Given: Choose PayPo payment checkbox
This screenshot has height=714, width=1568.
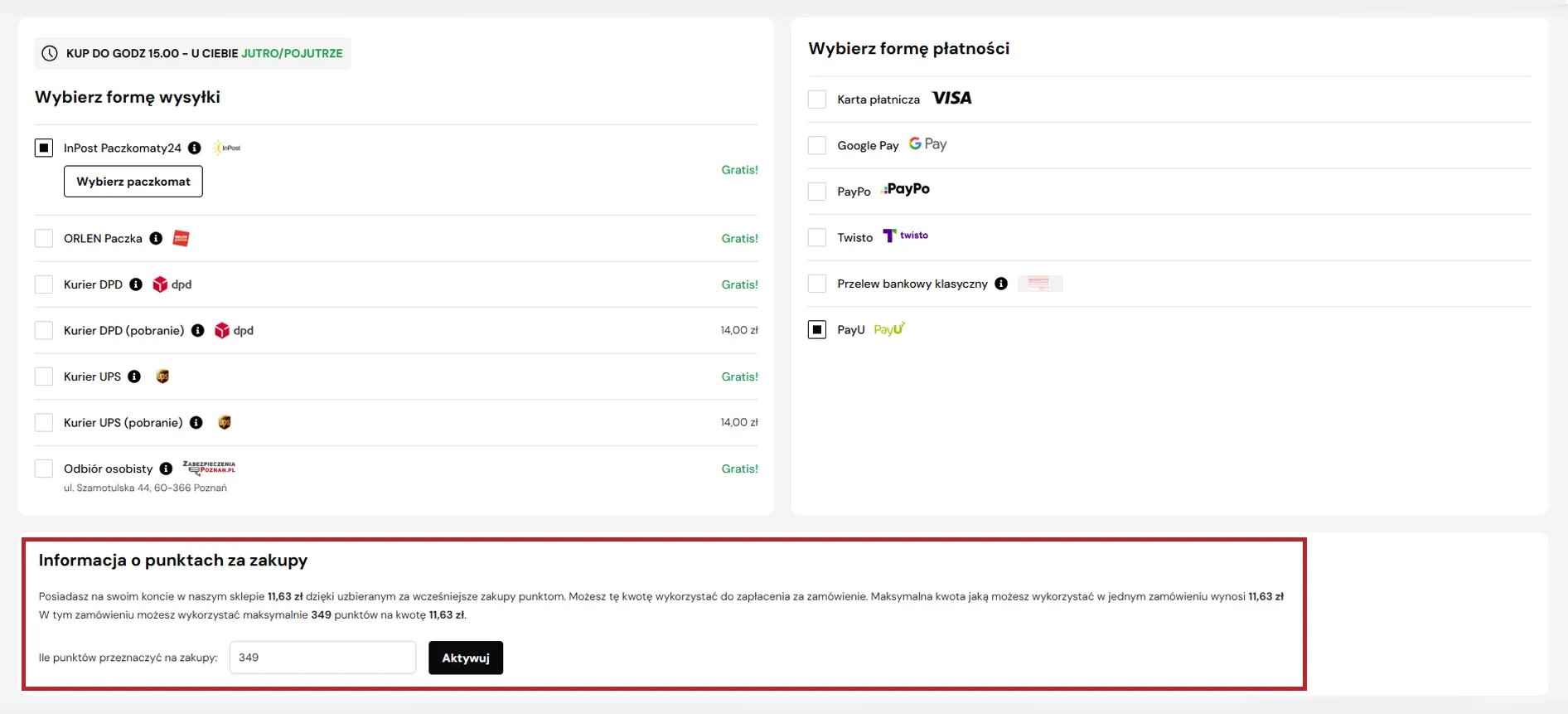Looking at the screenshot, I should tap(817, 191).
